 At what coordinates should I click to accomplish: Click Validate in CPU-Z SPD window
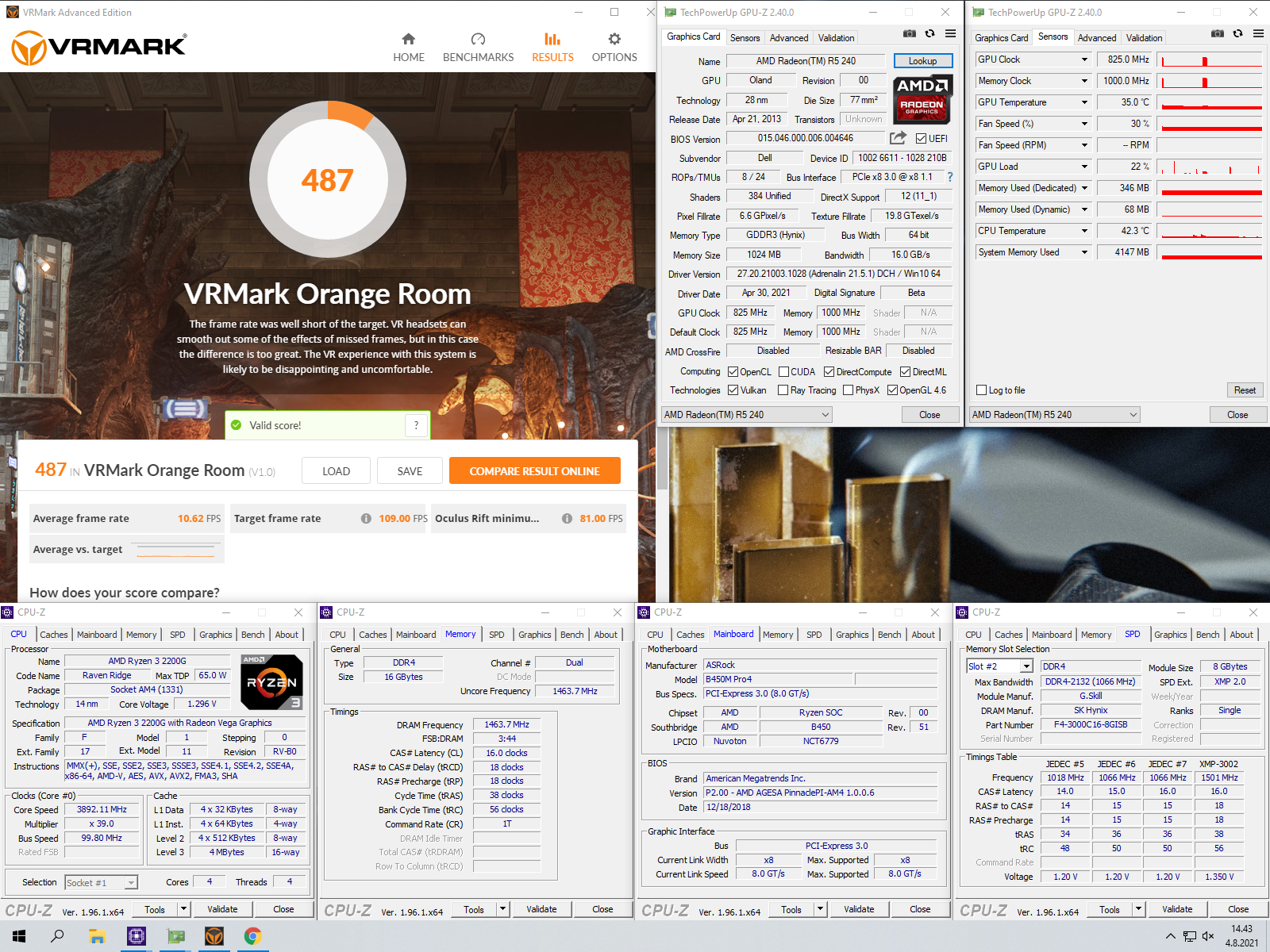(x=1177, y=909)
